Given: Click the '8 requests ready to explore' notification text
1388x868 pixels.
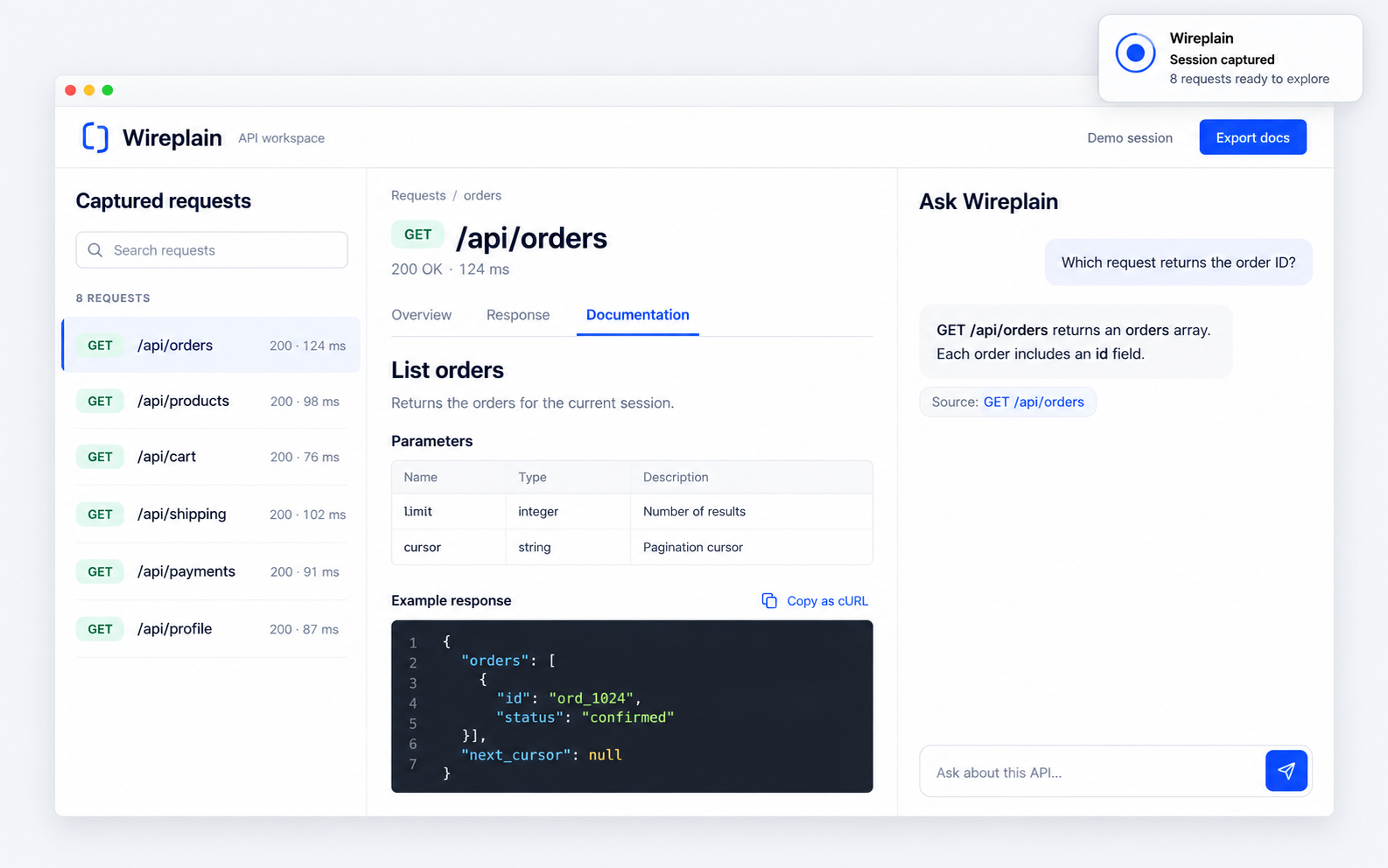Looking at the screenshot, I should coord(1249,79).
